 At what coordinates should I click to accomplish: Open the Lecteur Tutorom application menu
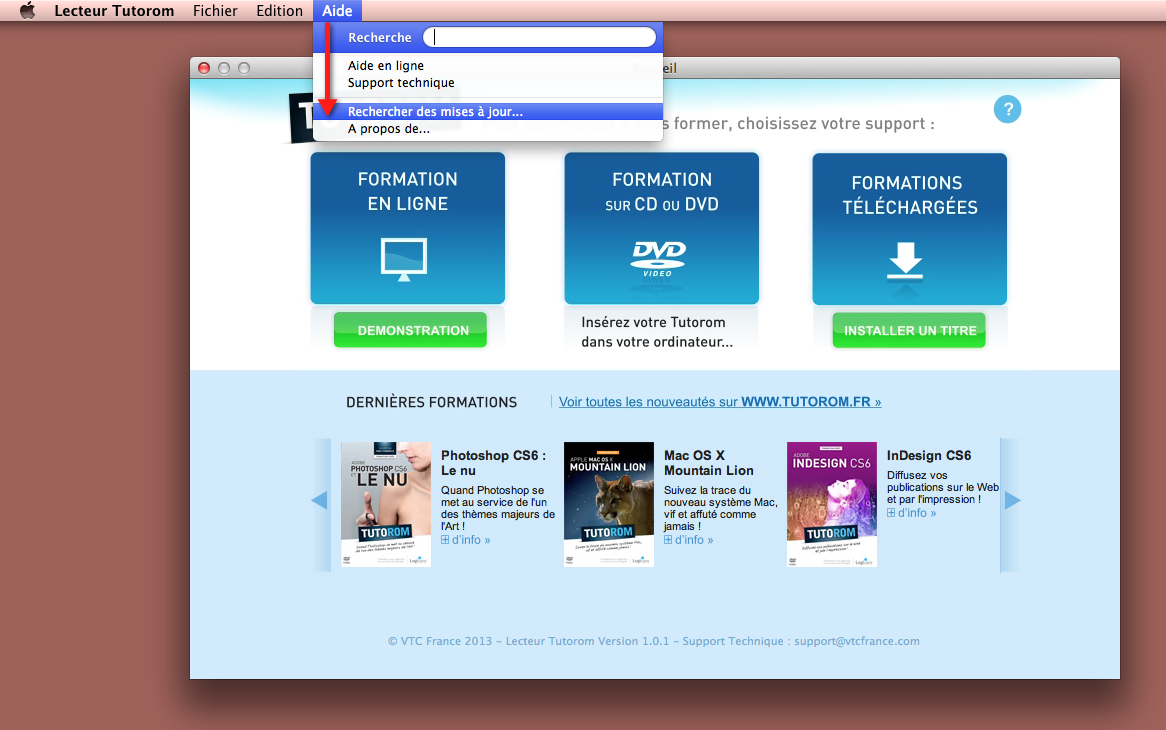[x=114, y=10]
